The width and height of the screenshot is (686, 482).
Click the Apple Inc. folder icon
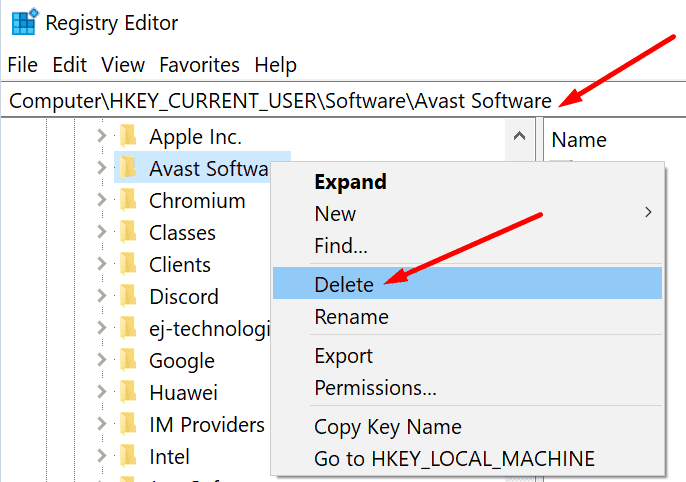(129, 136)
